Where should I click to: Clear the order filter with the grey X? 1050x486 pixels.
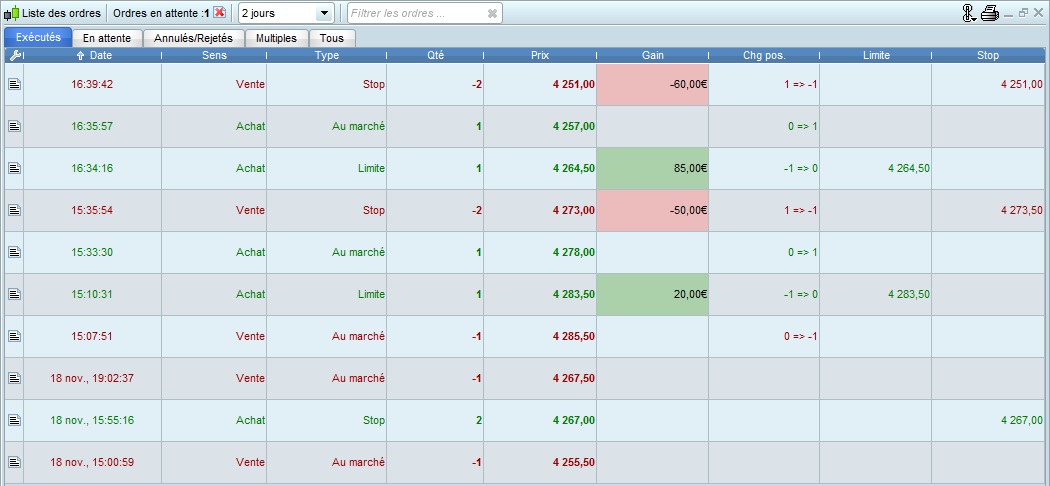point(491,13)
